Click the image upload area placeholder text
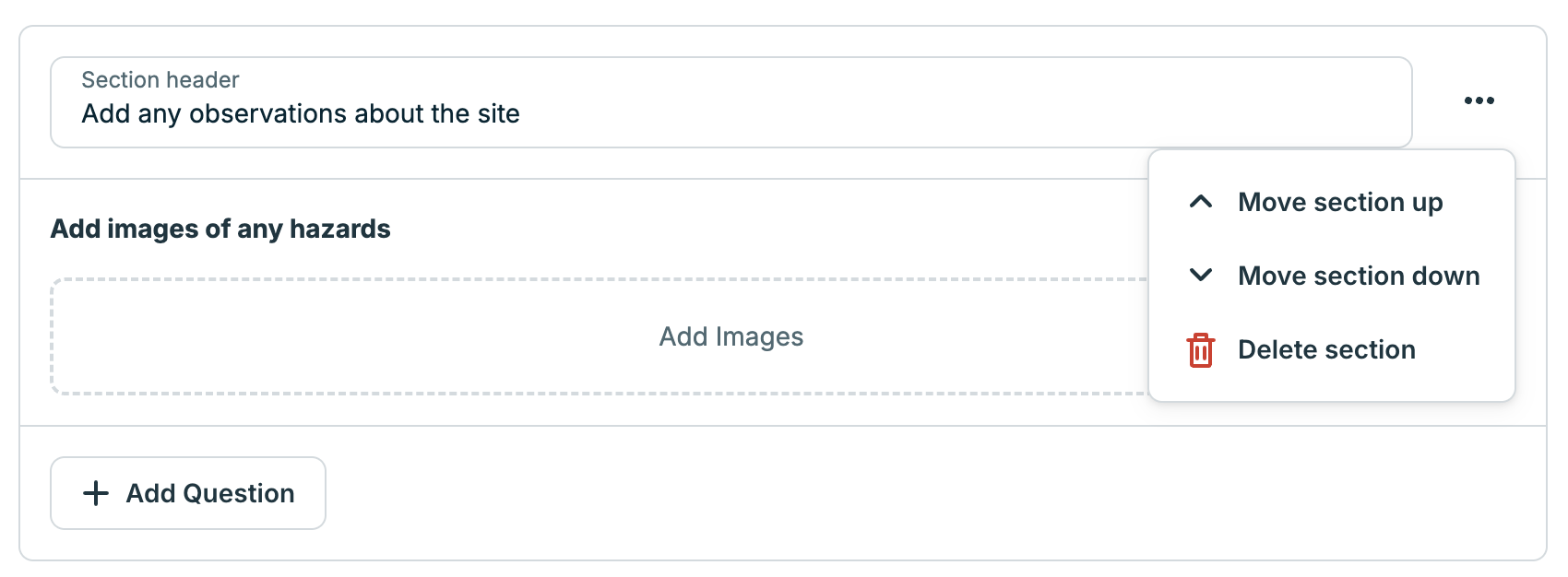This screenshot has height=577, width=1568. pyautogui.click(x=731, y=336)
